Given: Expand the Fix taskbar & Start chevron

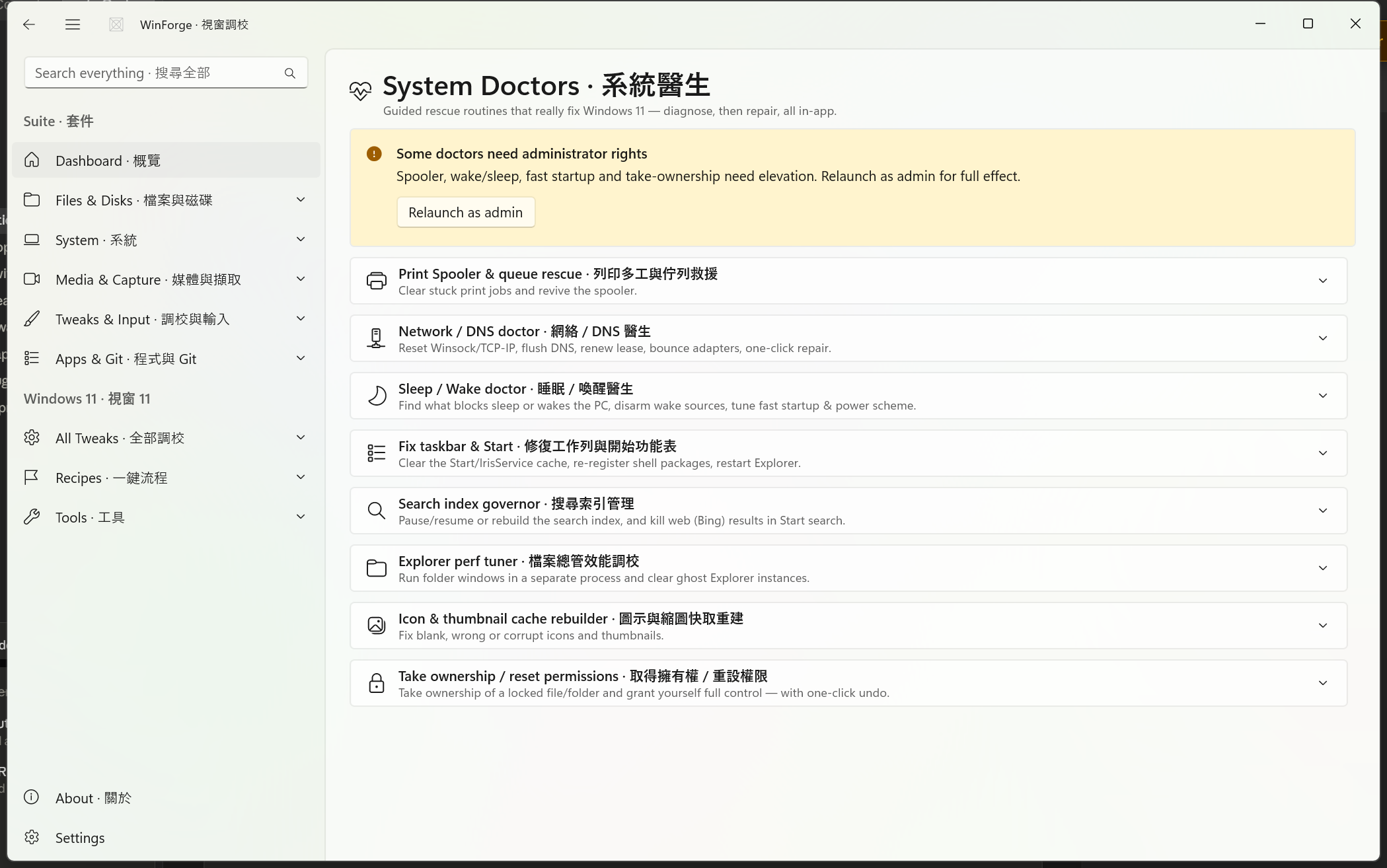Looking at the screenshot, I should [1323, 453].
